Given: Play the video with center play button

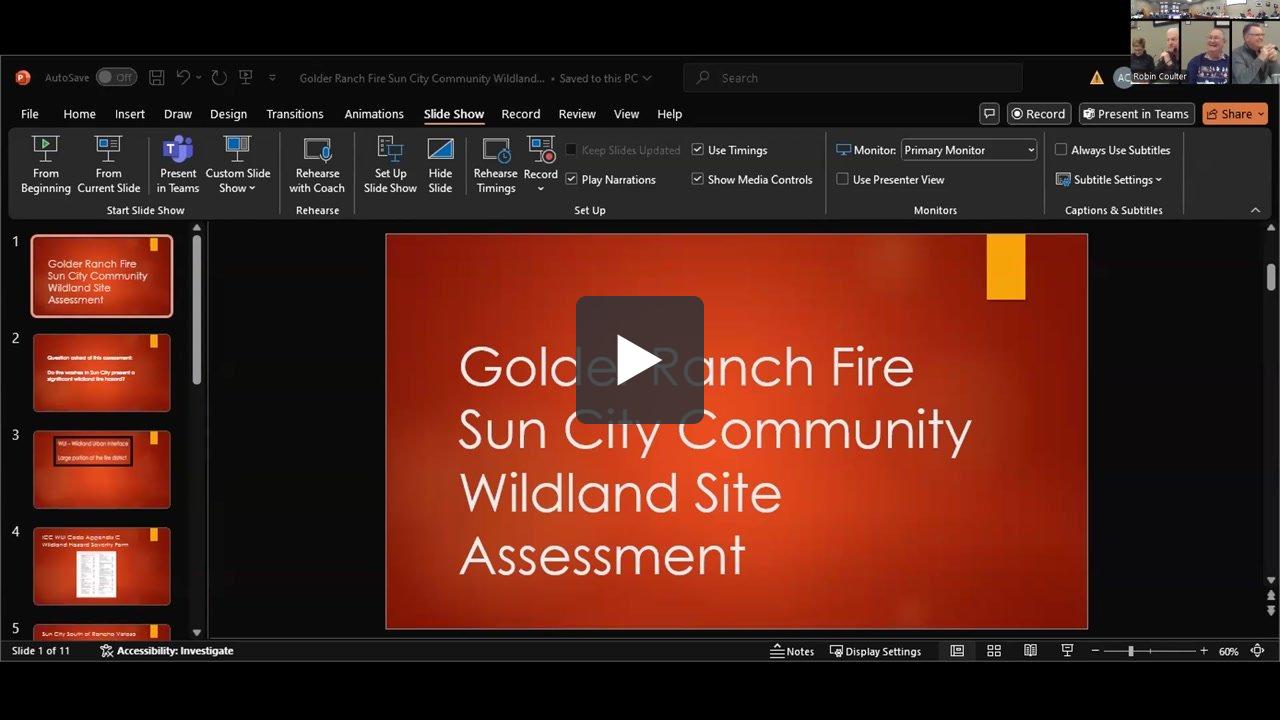Looking at the screenshot, I should coord(640,360).
